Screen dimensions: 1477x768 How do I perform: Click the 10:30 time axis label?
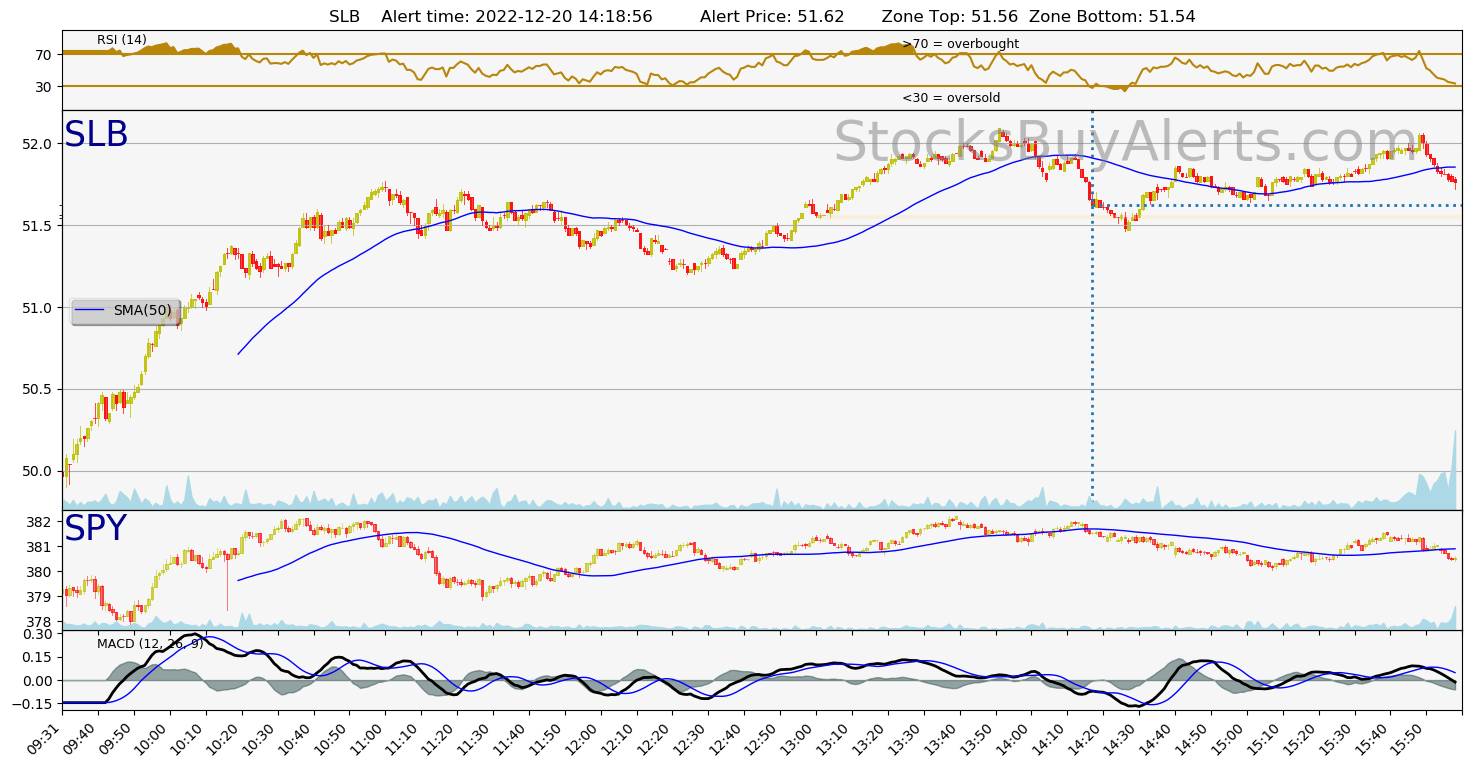[258, 738]
